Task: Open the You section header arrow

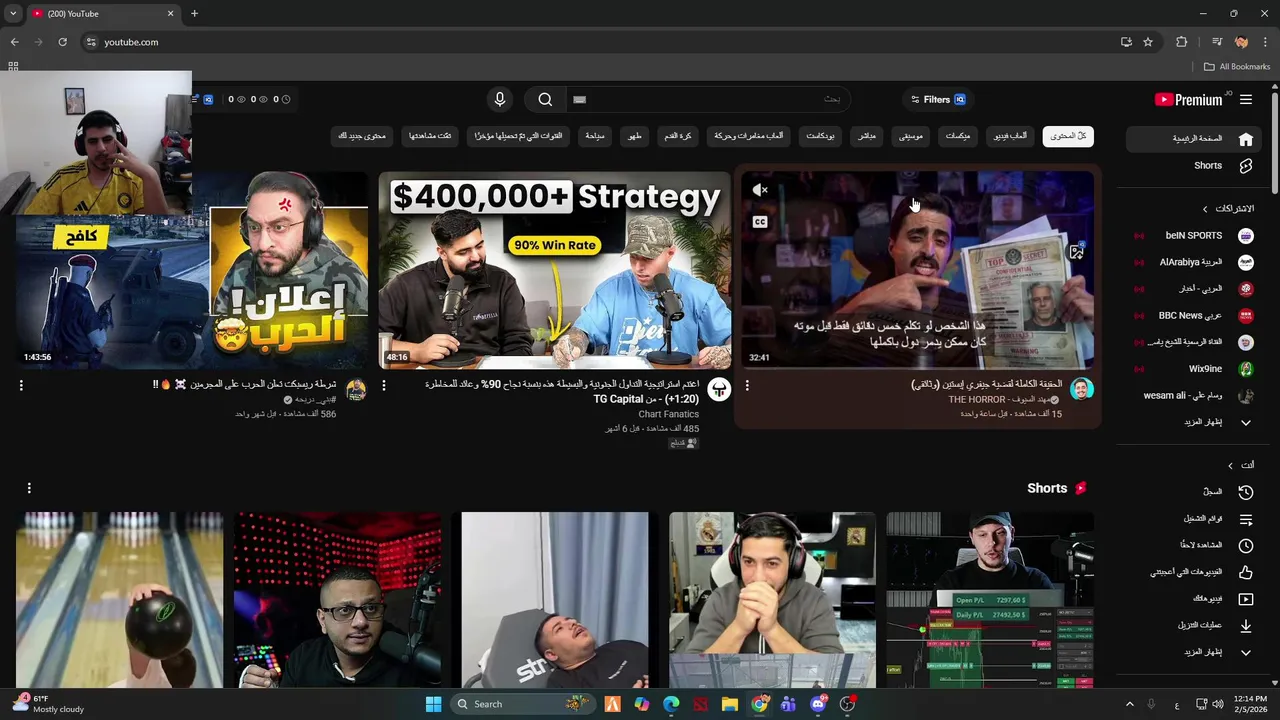Action: pyautogui.click(x=1231, y=465)
